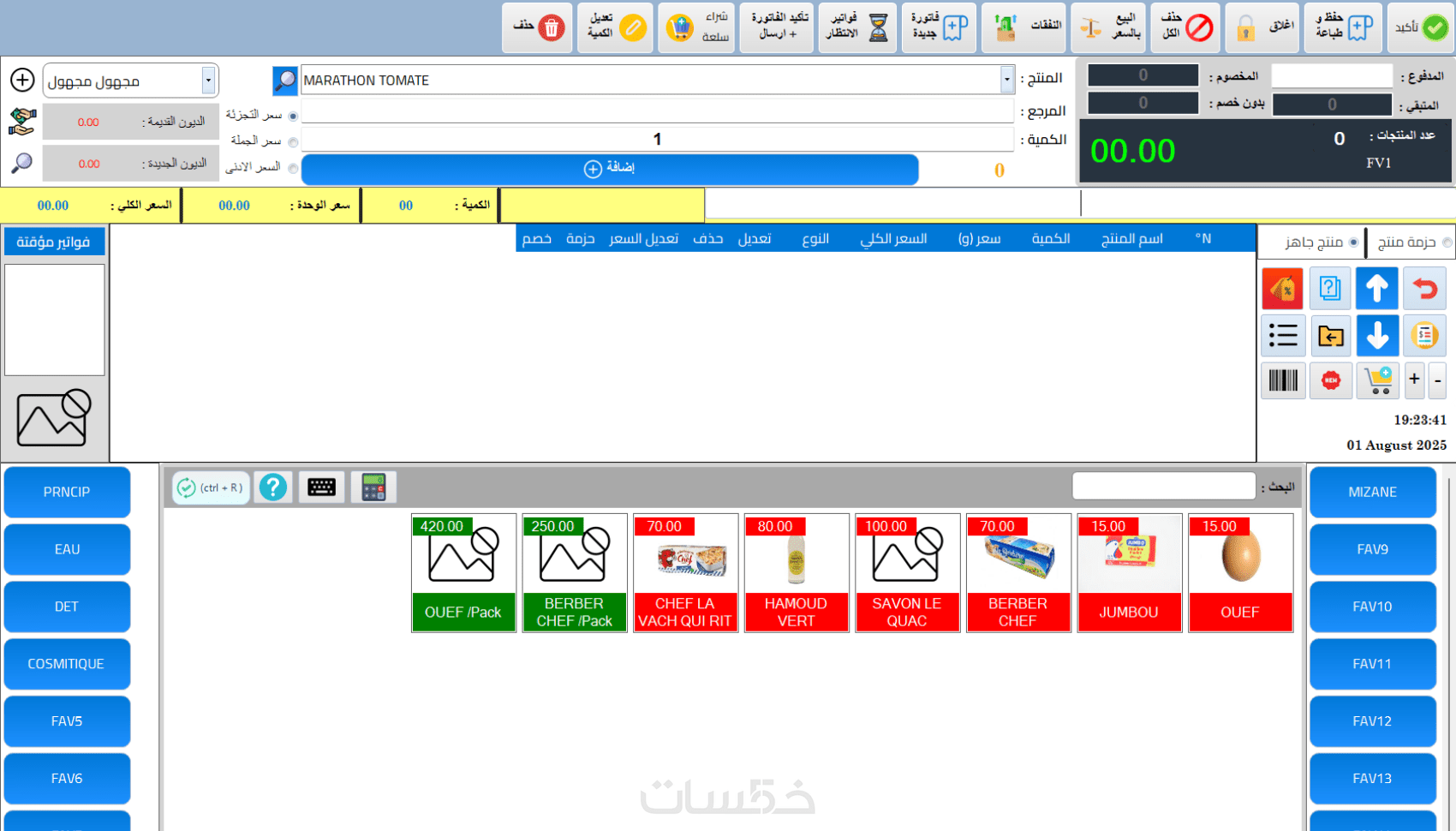Open the PRNCIP category tab
Viewport: 1456px width, 831px height.
(67, 492)
